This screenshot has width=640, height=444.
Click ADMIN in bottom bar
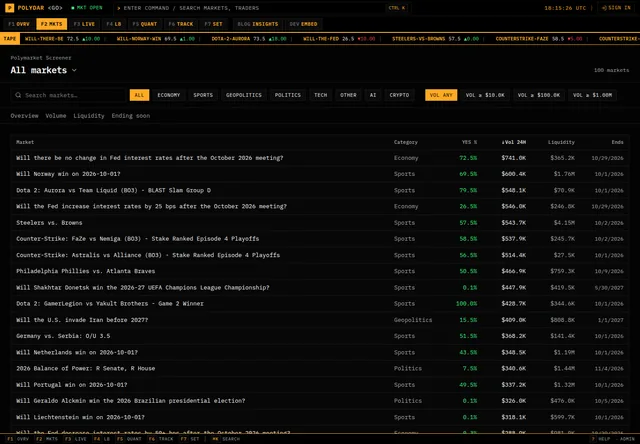(627, 439)
